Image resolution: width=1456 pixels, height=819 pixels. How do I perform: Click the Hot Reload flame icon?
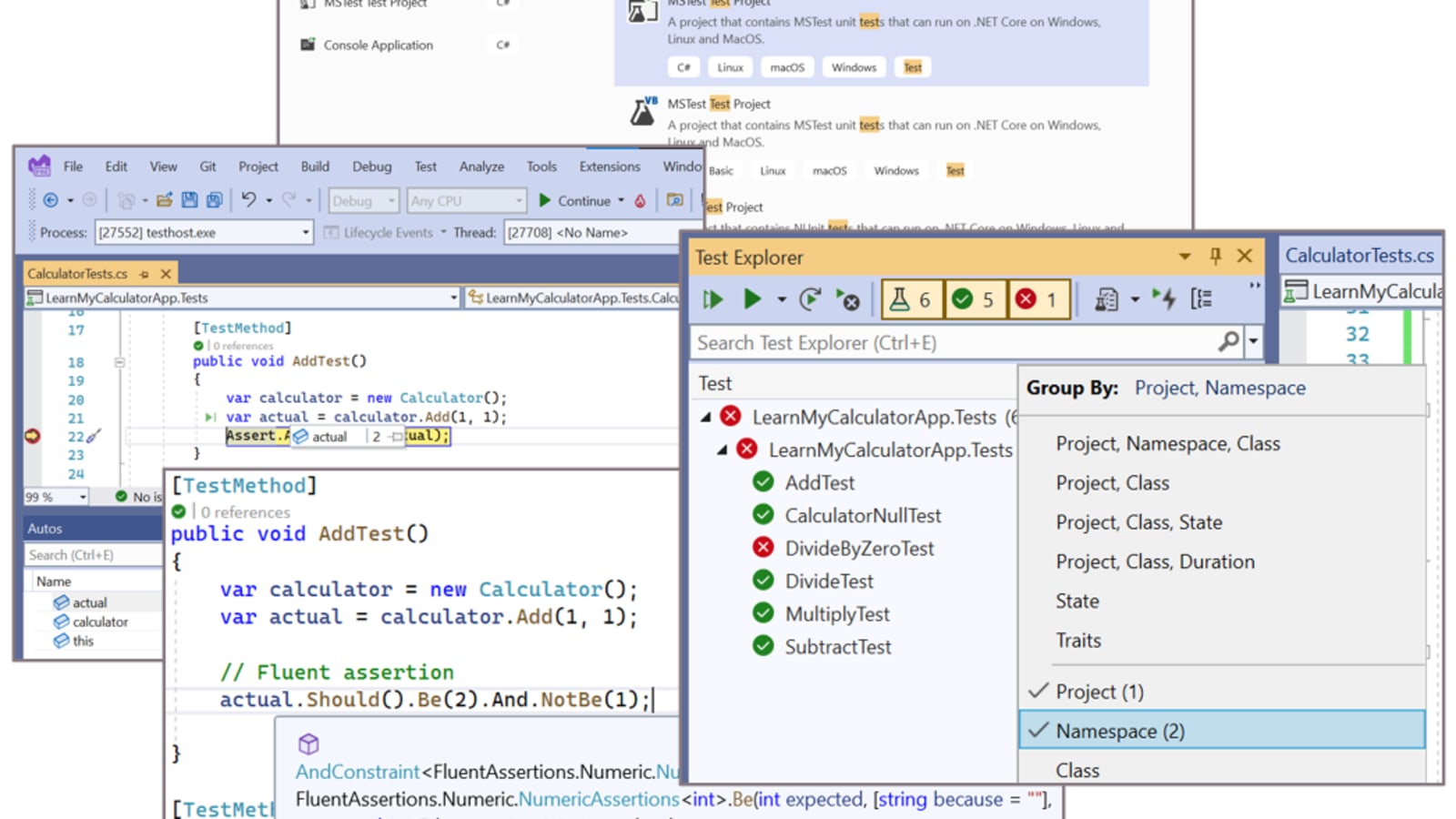pyautogui.click(x=641, y=200)
